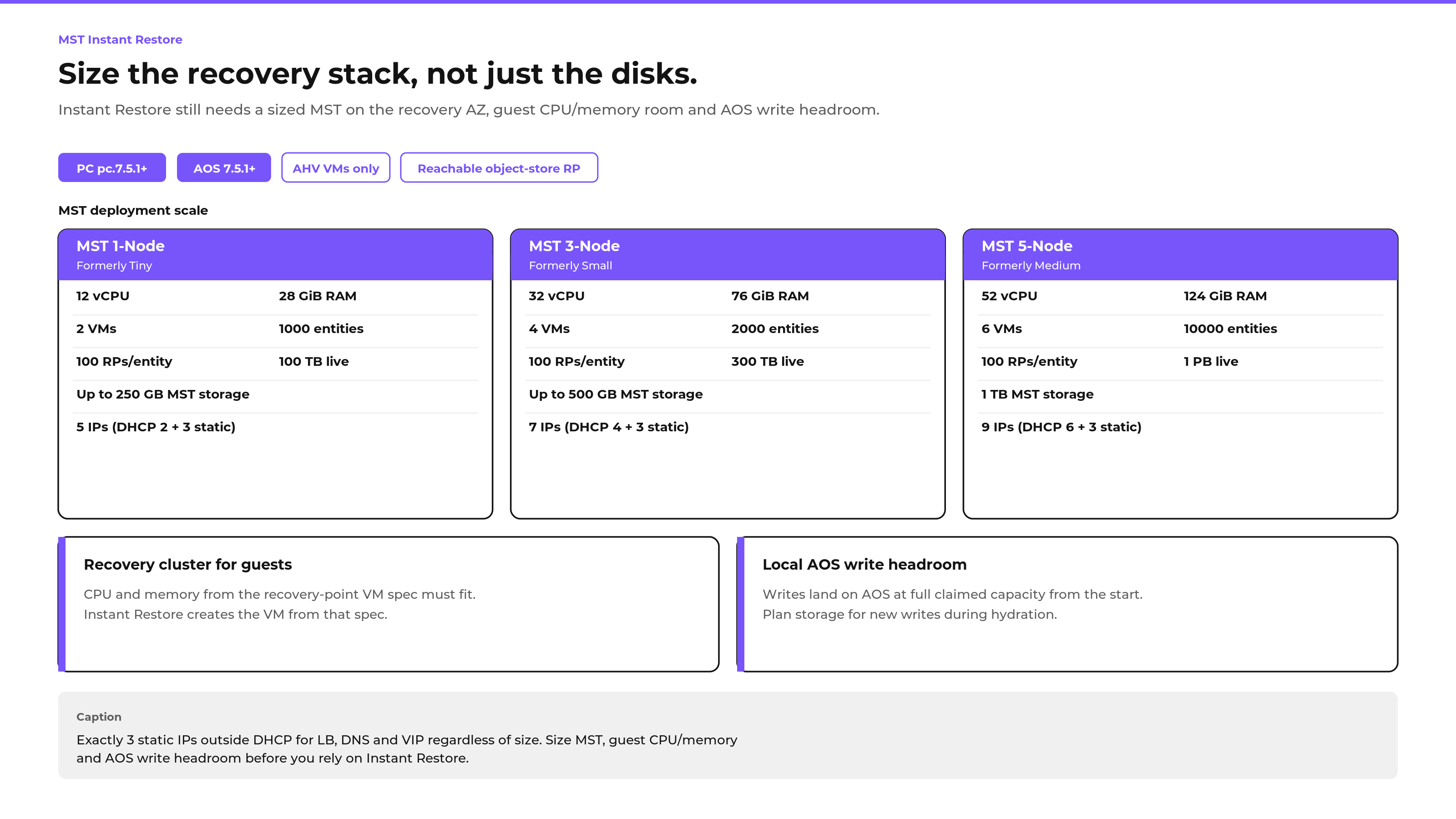This screenshot has width=1456, height=819.
Task: Click the AHV VMs only tag
Action: (336, 168)
